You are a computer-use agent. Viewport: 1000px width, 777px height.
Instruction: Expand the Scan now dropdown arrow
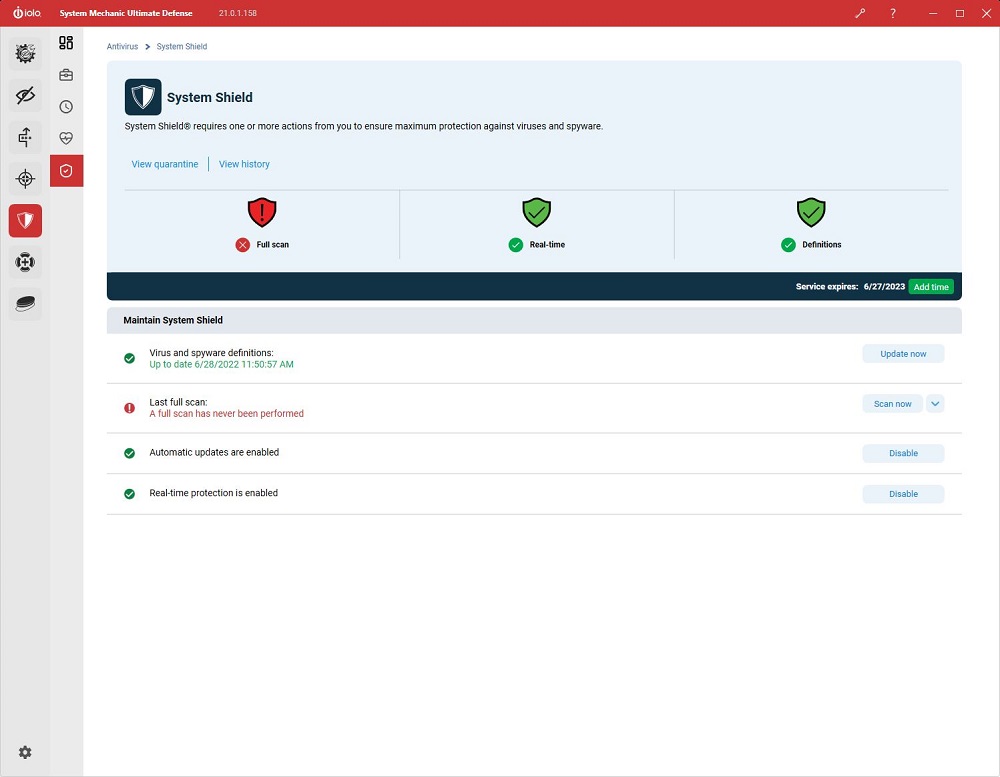coord(935,403)
